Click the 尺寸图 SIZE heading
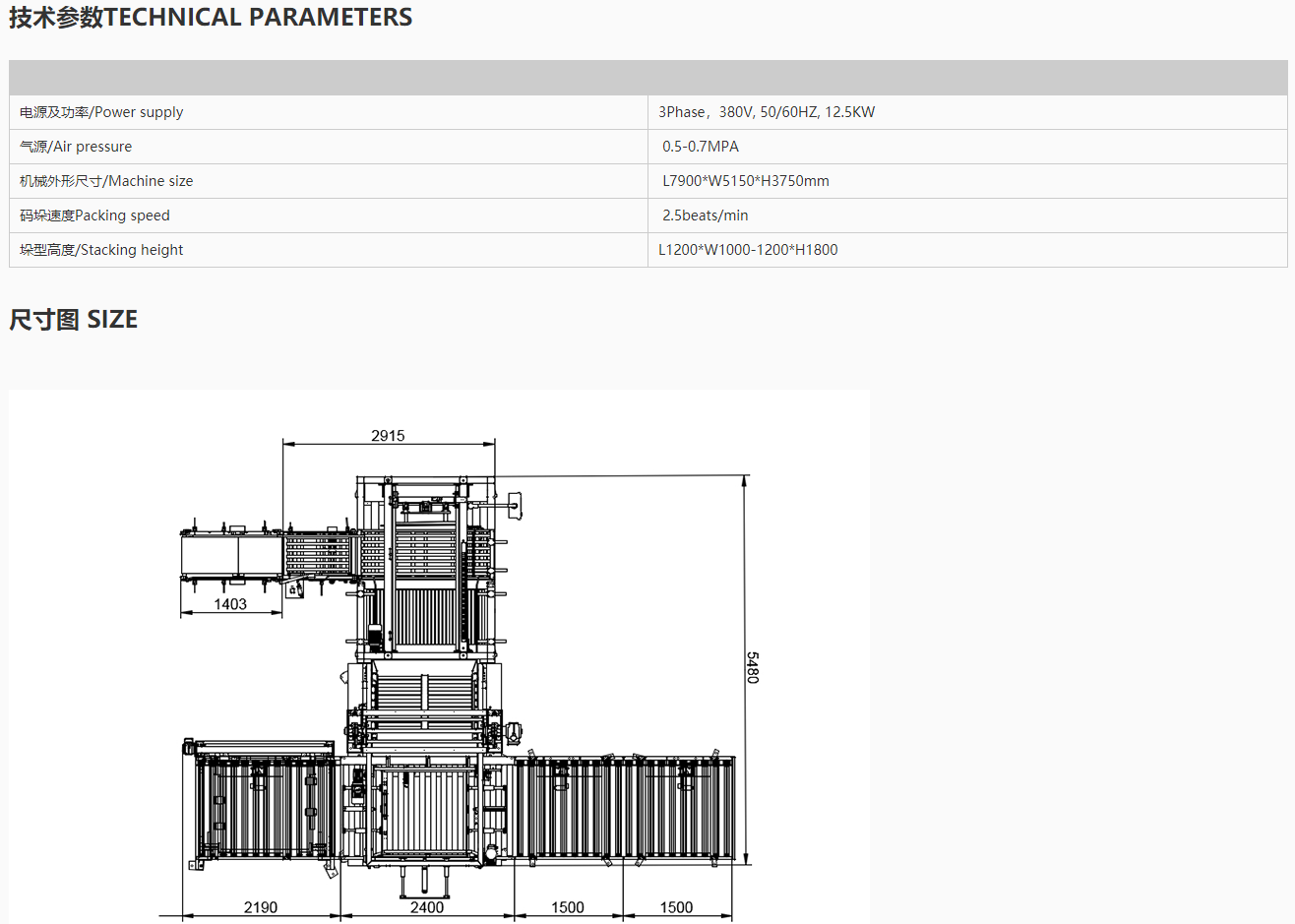Screen dimensions: 1295x924 pos(74,320)
